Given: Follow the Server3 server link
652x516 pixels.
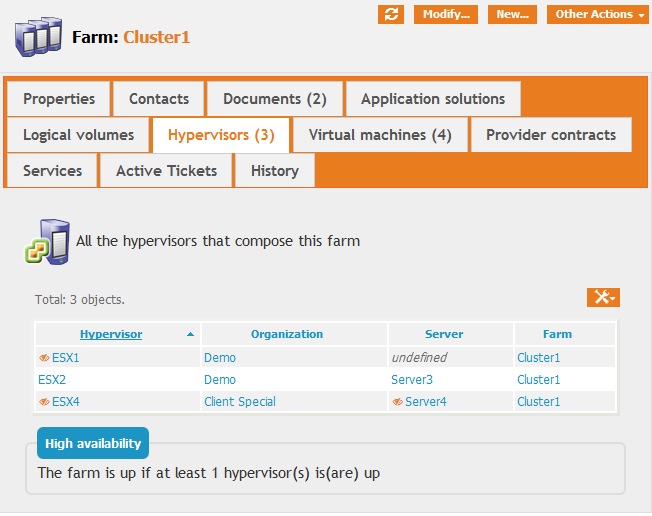Looking at the screenshot, I should [412, 380].
